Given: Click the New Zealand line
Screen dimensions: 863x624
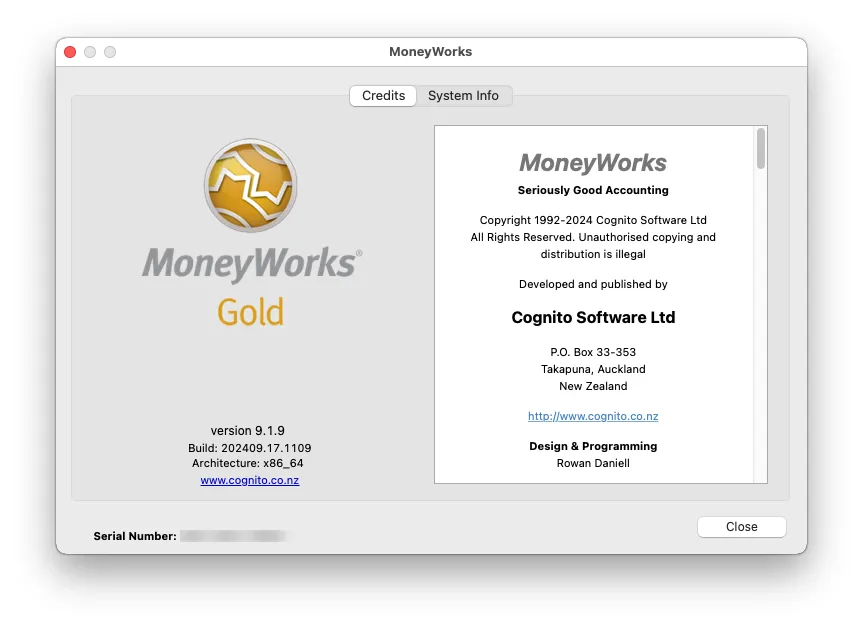Looking at the screenshot, I should (593, 386).
